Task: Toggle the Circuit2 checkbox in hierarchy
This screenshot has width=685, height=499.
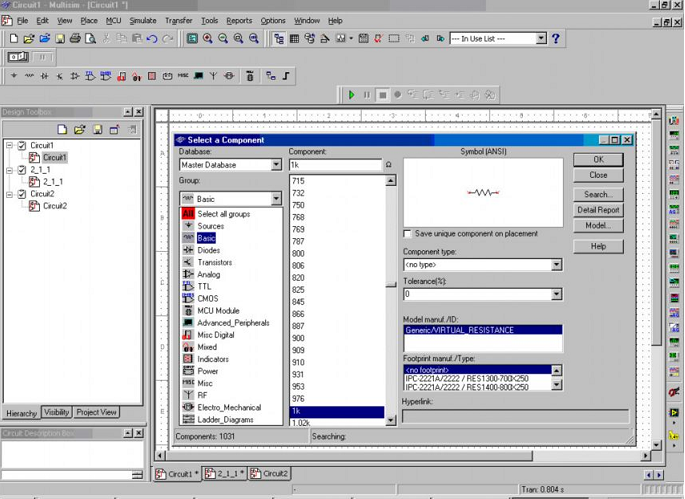Action: pos(21,194)
